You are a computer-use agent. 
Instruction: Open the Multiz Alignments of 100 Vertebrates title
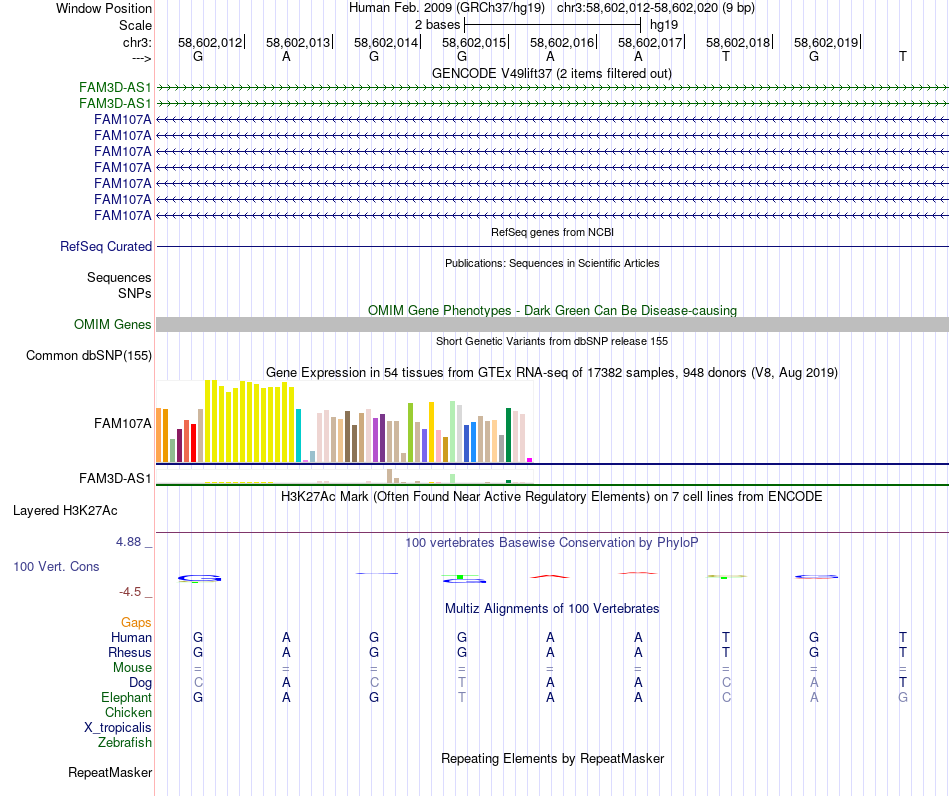click(552, 609)
